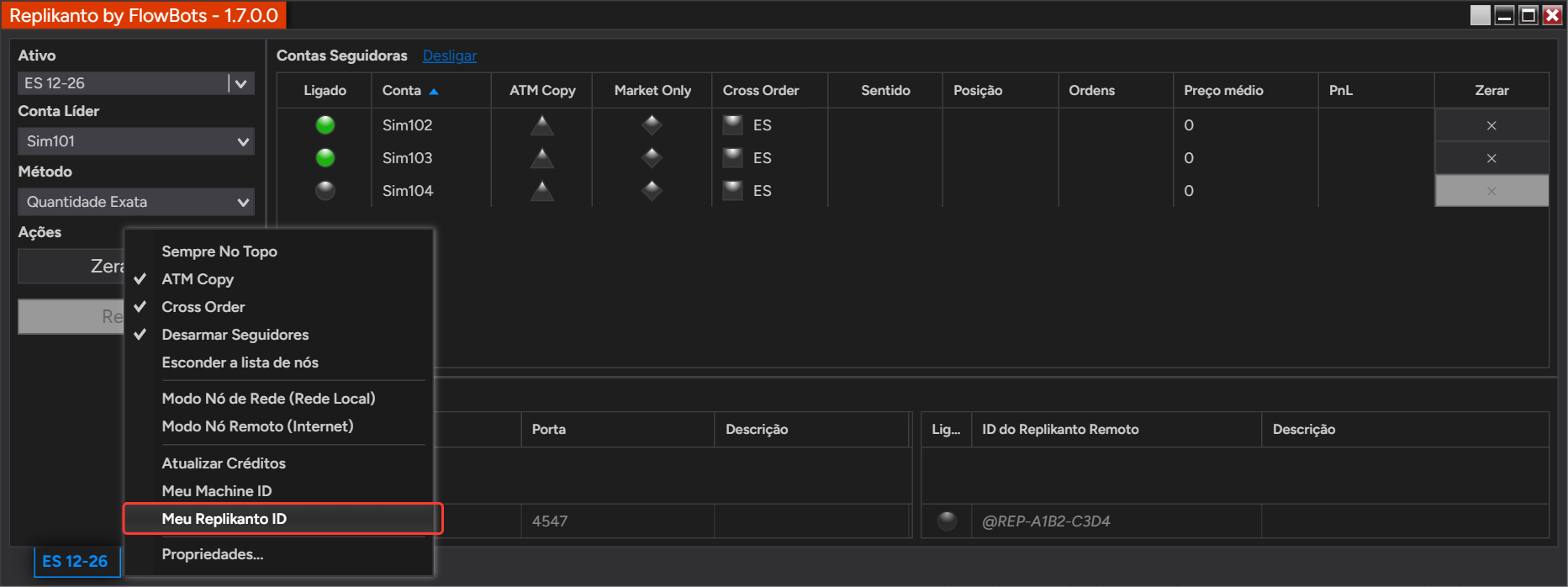1568x587 pixels.
Task: Toggle the remote @REP-A1B2-C3D4 connection indicator
Action: pos(947,521)
